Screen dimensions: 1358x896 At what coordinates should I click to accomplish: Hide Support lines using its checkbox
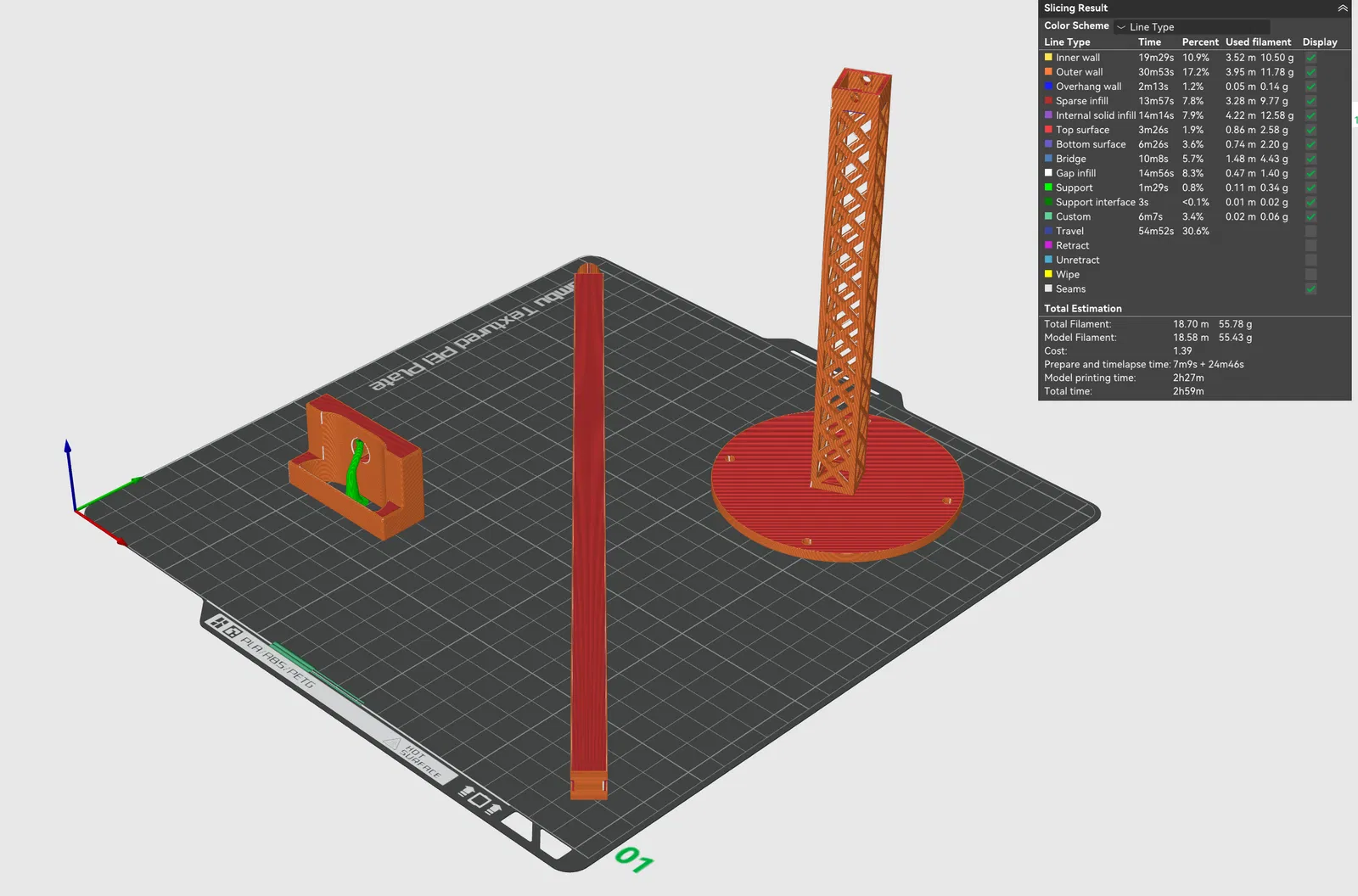click(1311, 188)
